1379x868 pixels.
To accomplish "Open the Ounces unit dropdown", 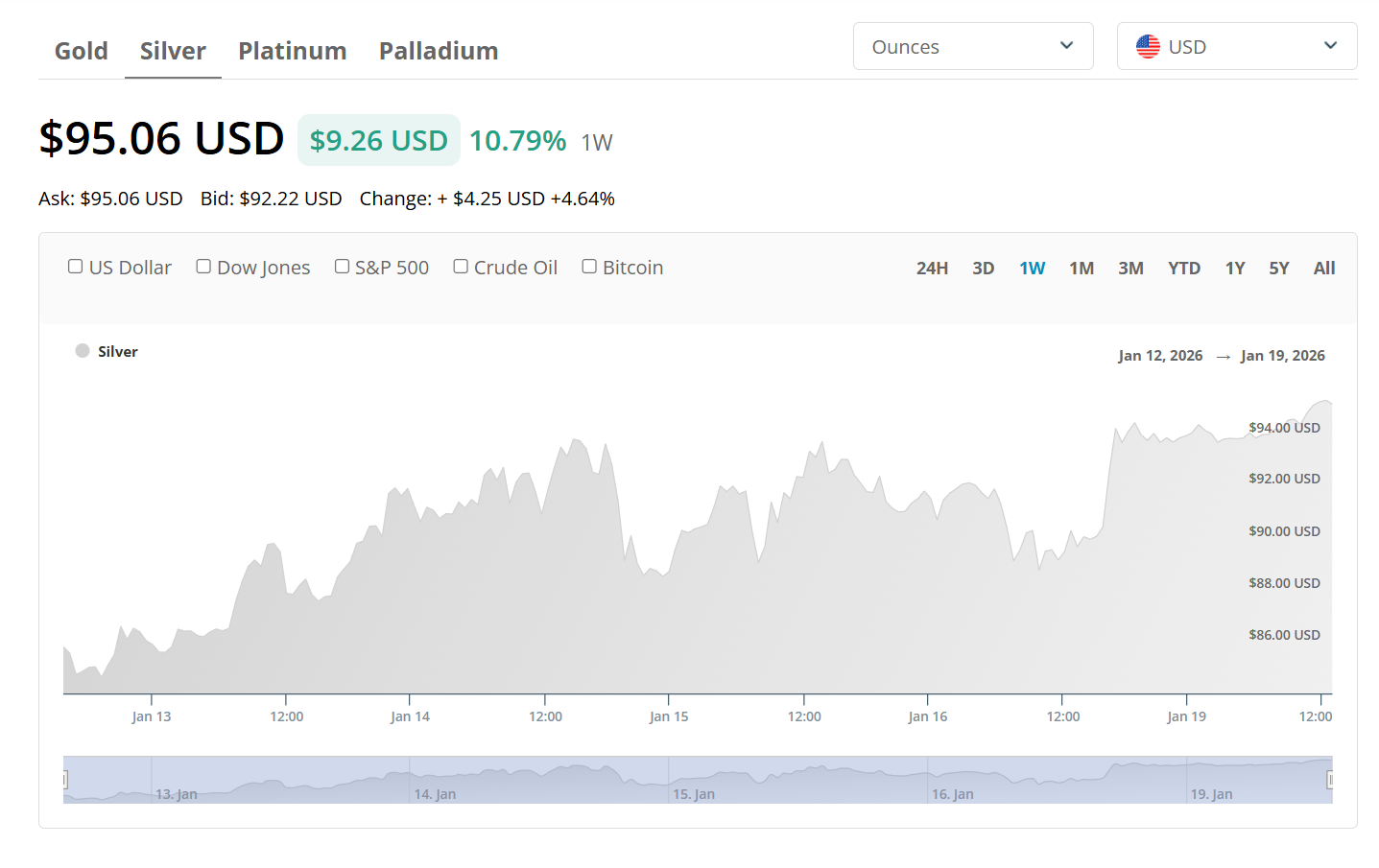I will [x=973, y=46].
